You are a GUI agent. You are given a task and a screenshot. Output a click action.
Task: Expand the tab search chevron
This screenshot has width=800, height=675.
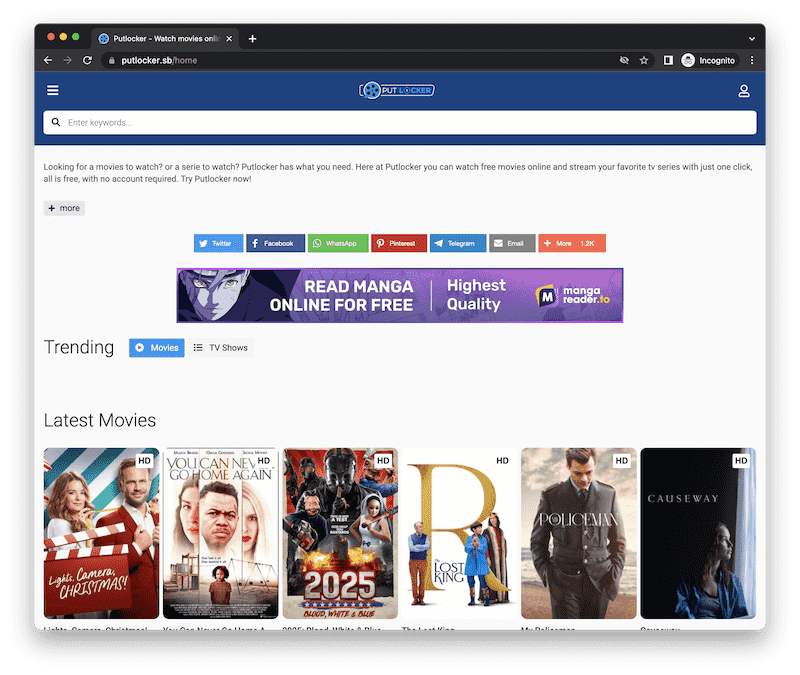click(752, 39)
